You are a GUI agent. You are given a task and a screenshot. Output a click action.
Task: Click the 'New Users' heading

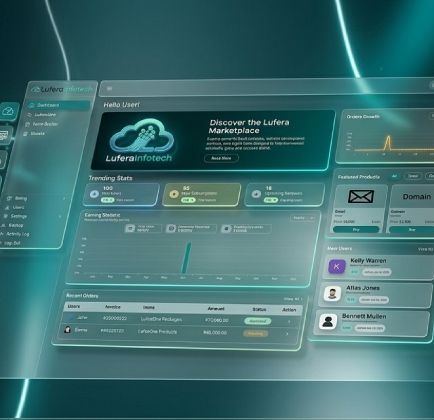pos(339,248)
